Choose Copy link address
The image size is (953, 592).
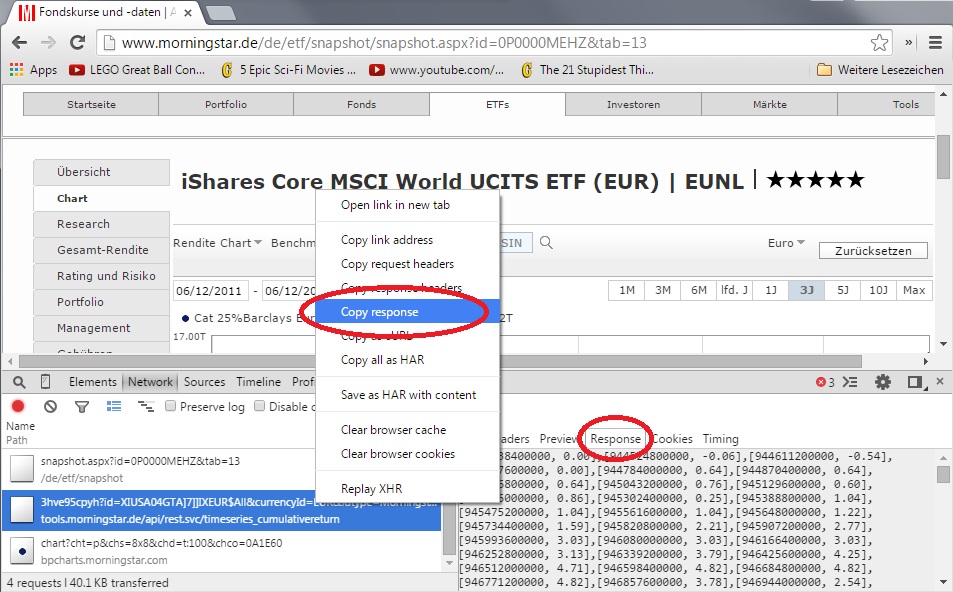pos(407,239)
